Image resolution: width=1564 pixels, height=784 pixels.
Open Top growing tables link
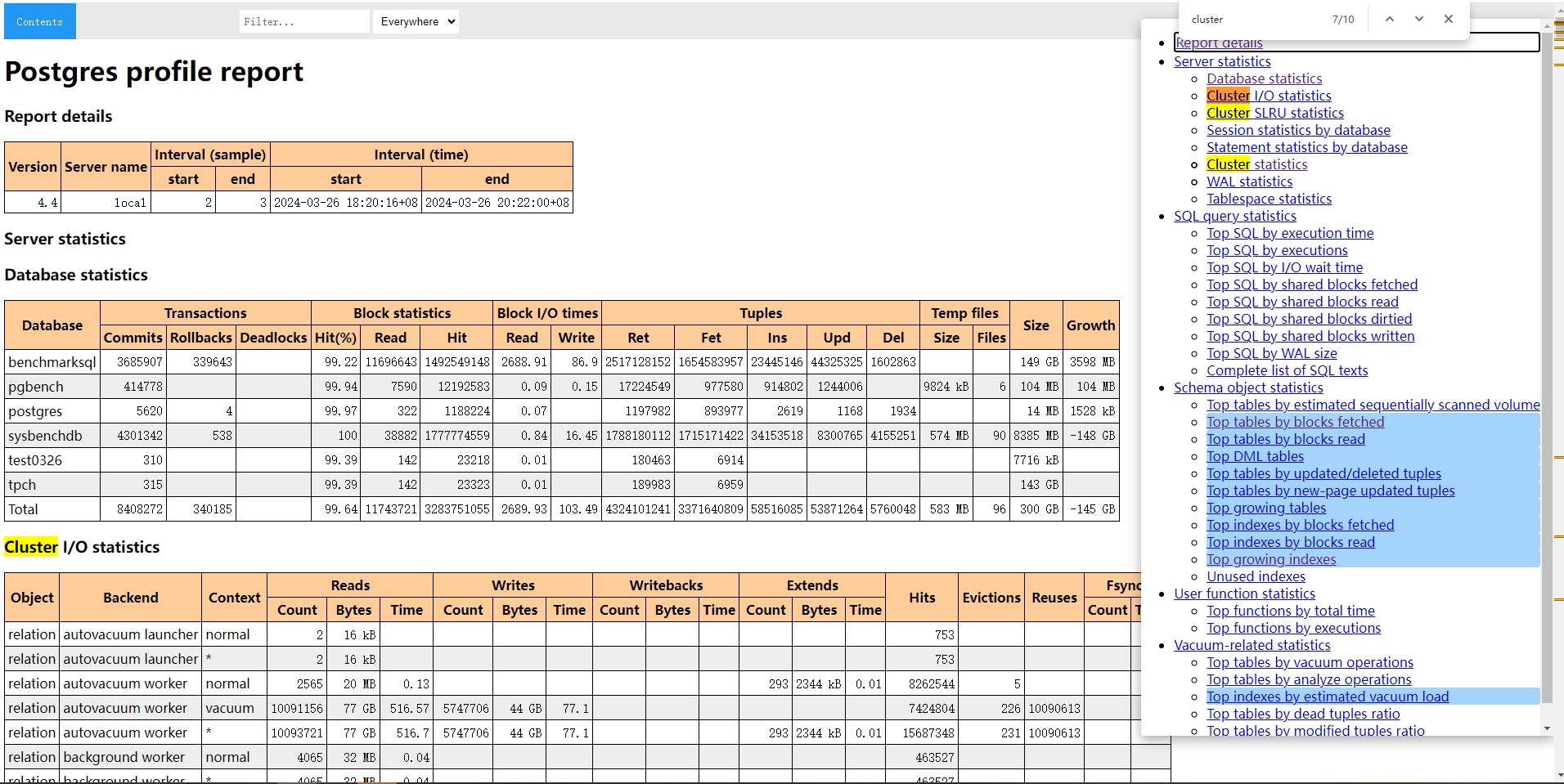pos(1266,508)
